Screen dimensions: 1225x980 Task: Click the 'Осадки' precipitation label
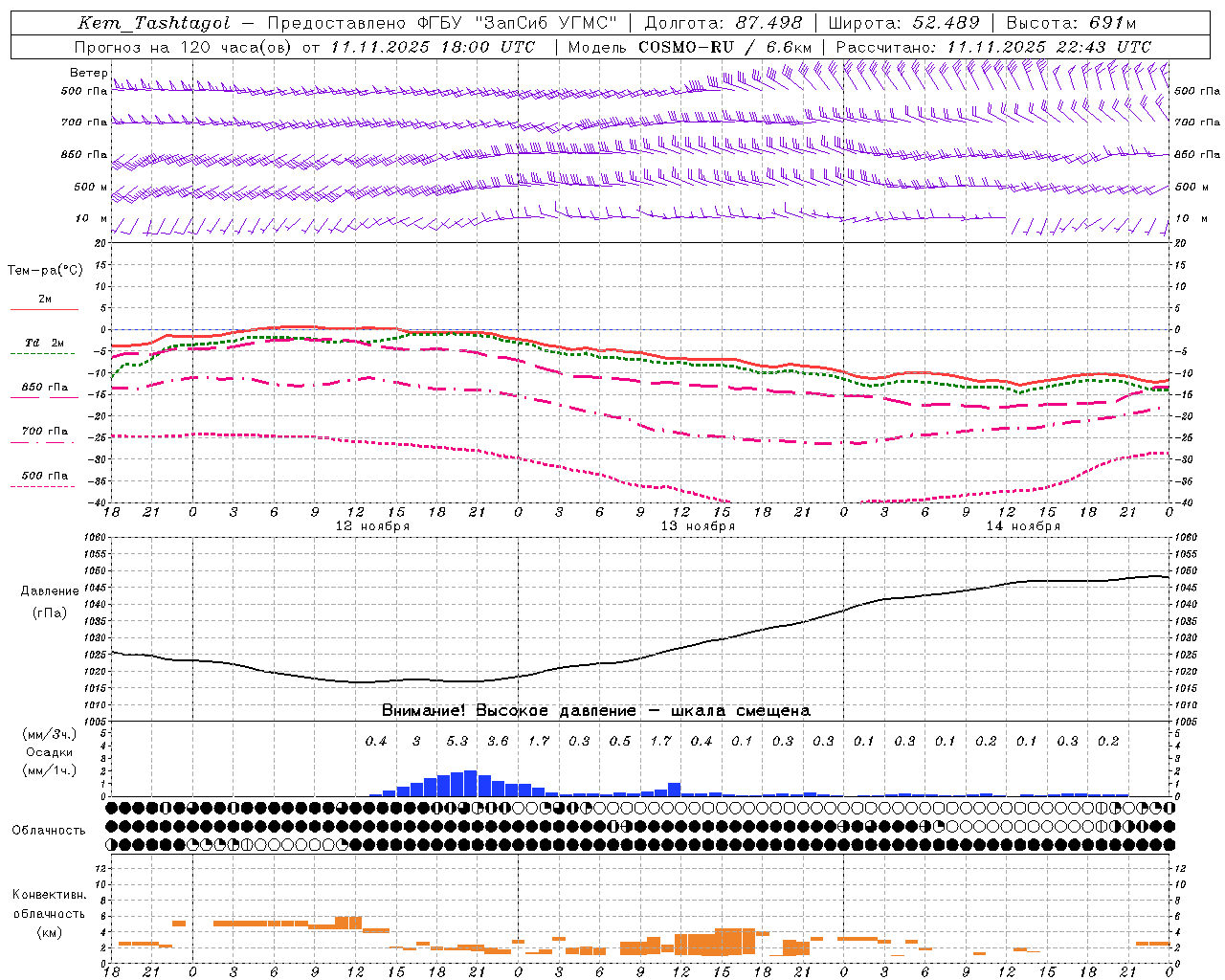tap(49, 752)
